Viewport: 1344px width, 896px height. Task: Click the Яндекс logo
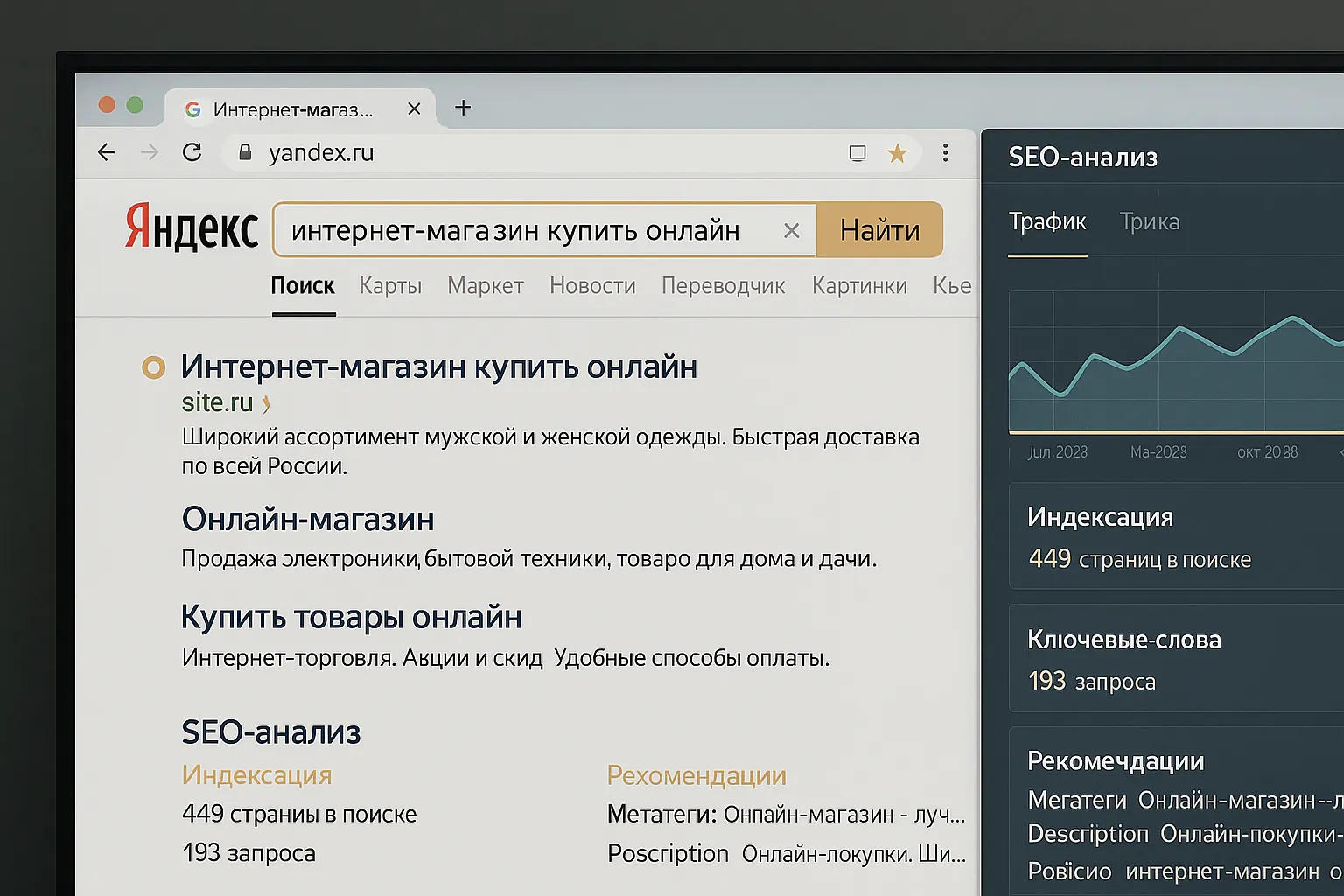tap(192, 227)
